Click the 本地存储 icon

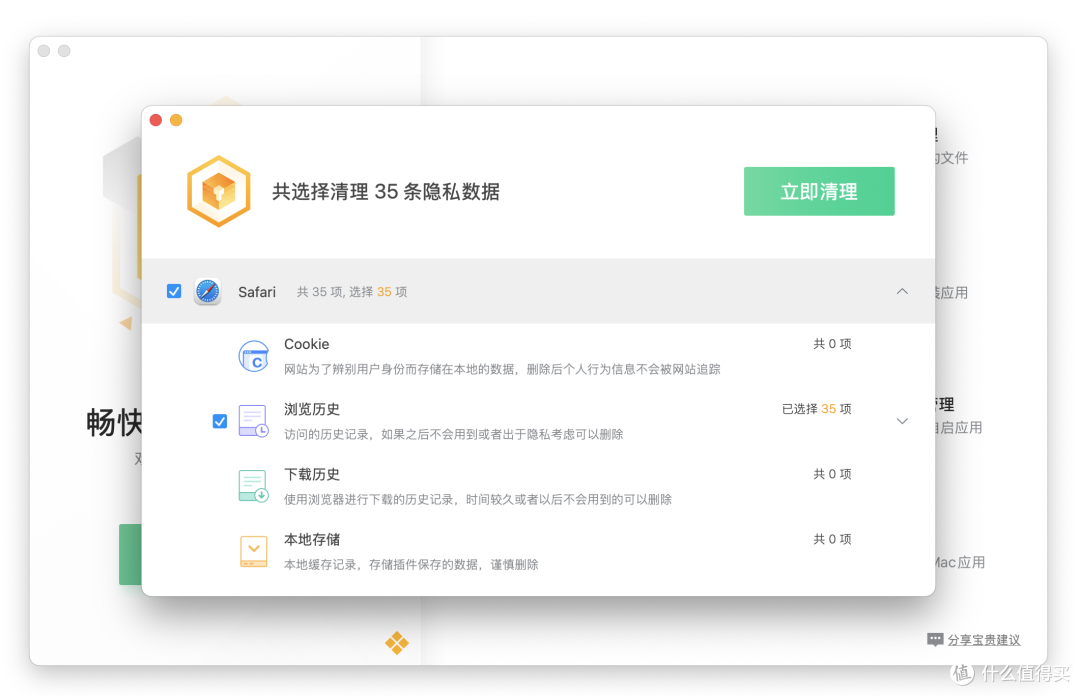click(x=253, y=551)
